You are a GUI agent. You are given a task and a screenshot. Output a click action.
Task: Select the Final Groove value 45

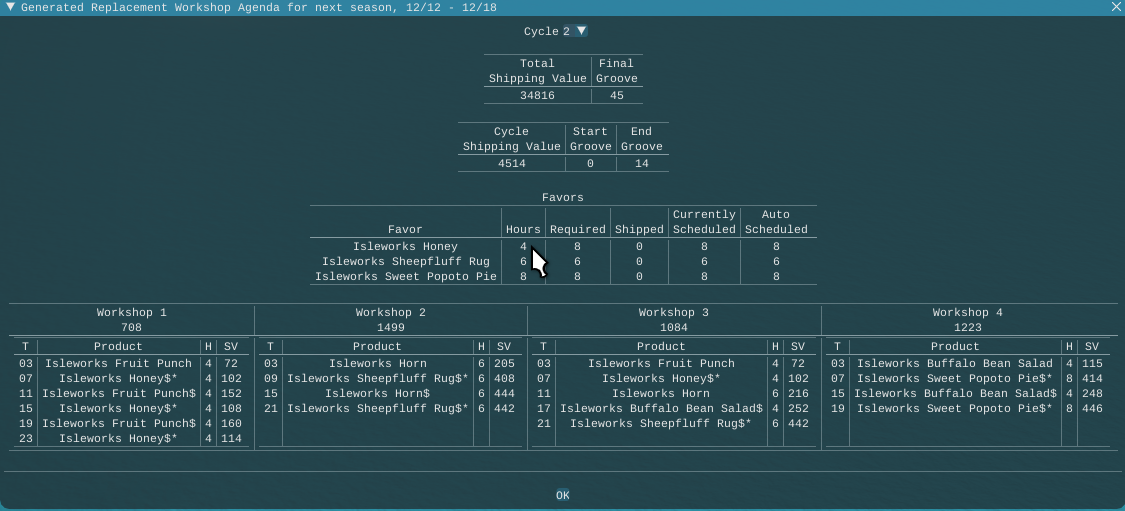pos(616,95)
